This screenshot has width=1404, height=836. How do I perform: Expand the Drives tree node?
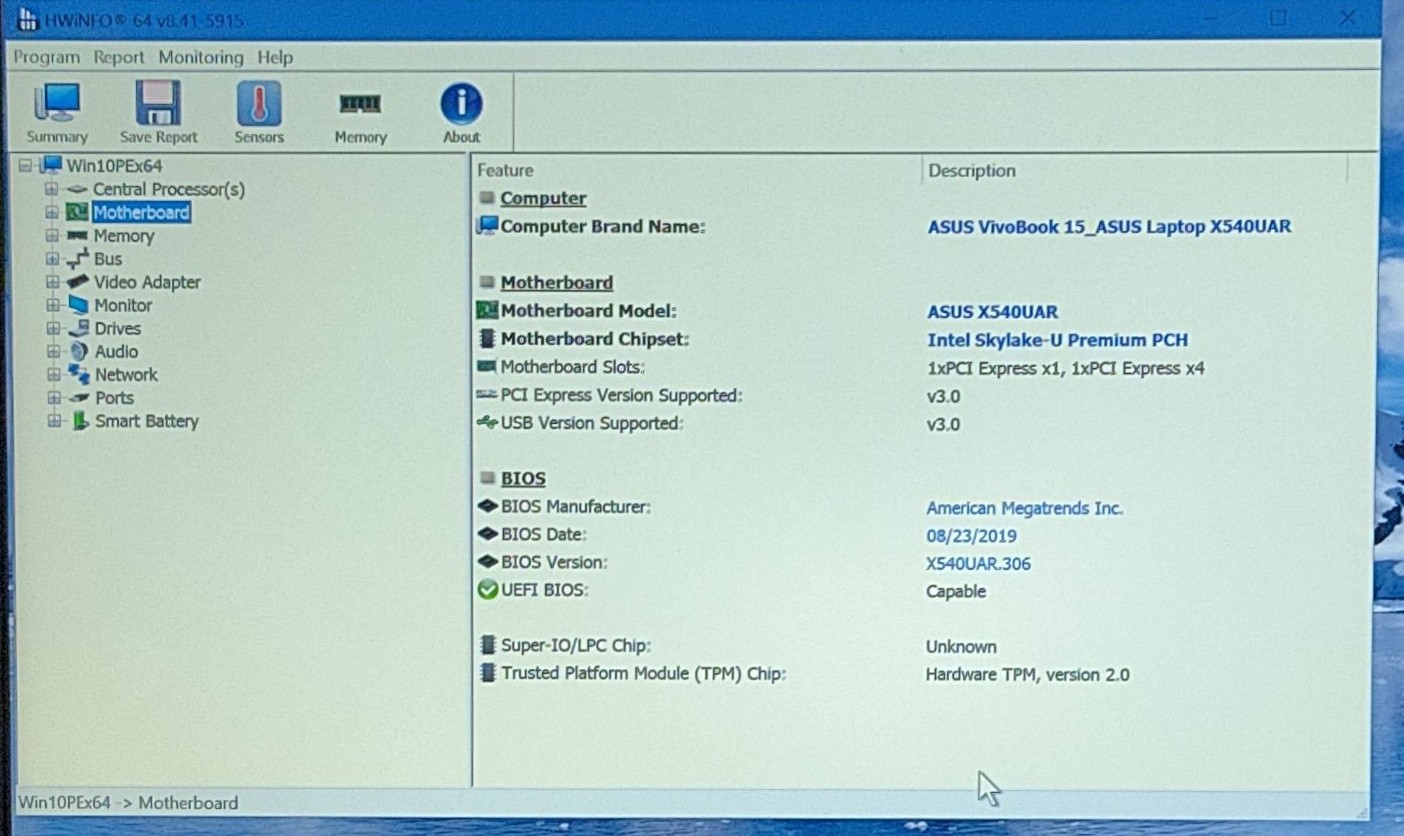[x=53, y=328]
